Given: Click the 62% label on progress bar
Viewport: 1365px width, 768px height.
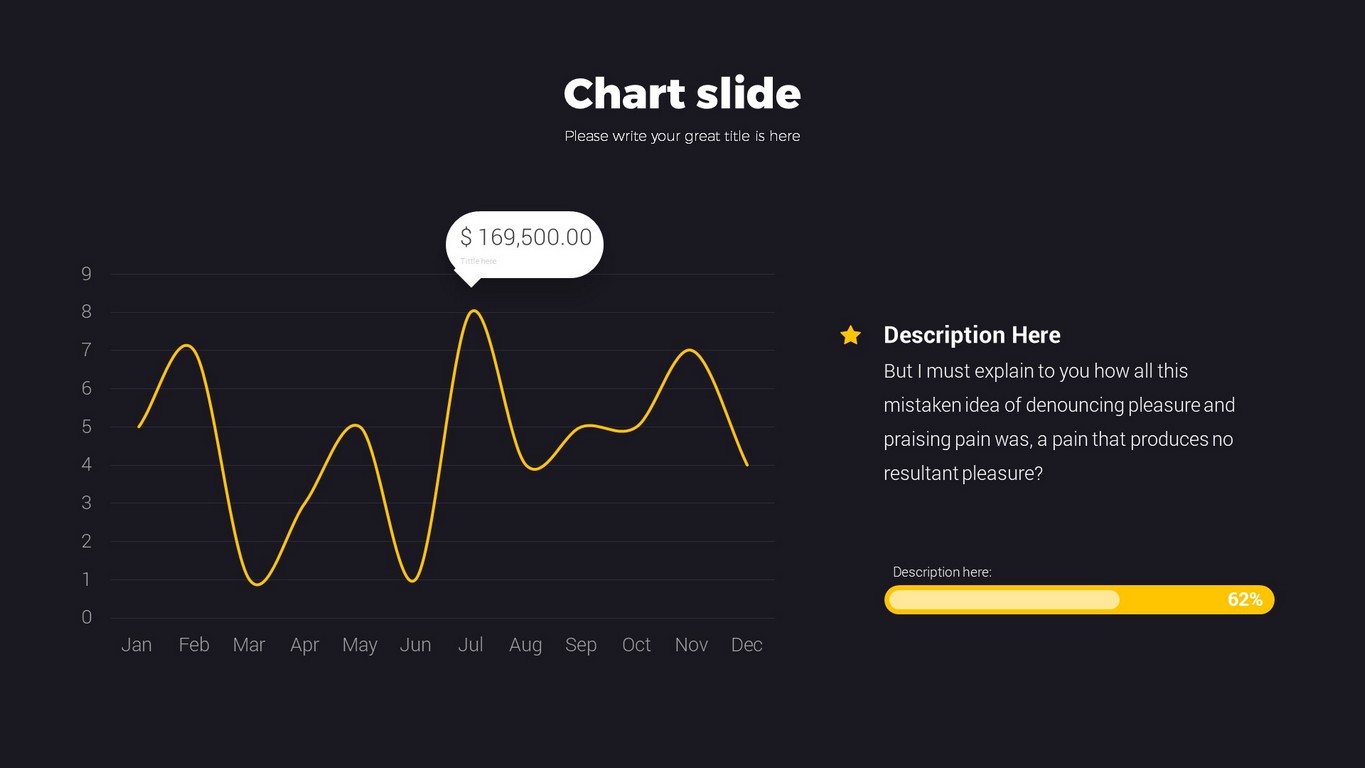Looking at the screenshot, I should tap(1244, 600).
